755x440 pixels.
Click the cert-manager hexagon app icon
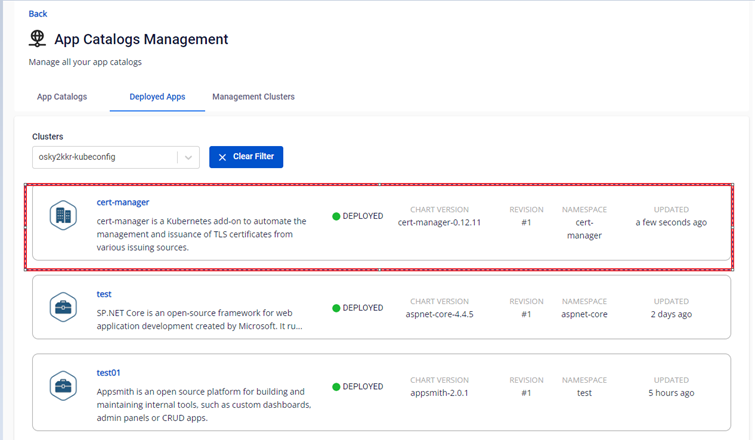(64, 215)
